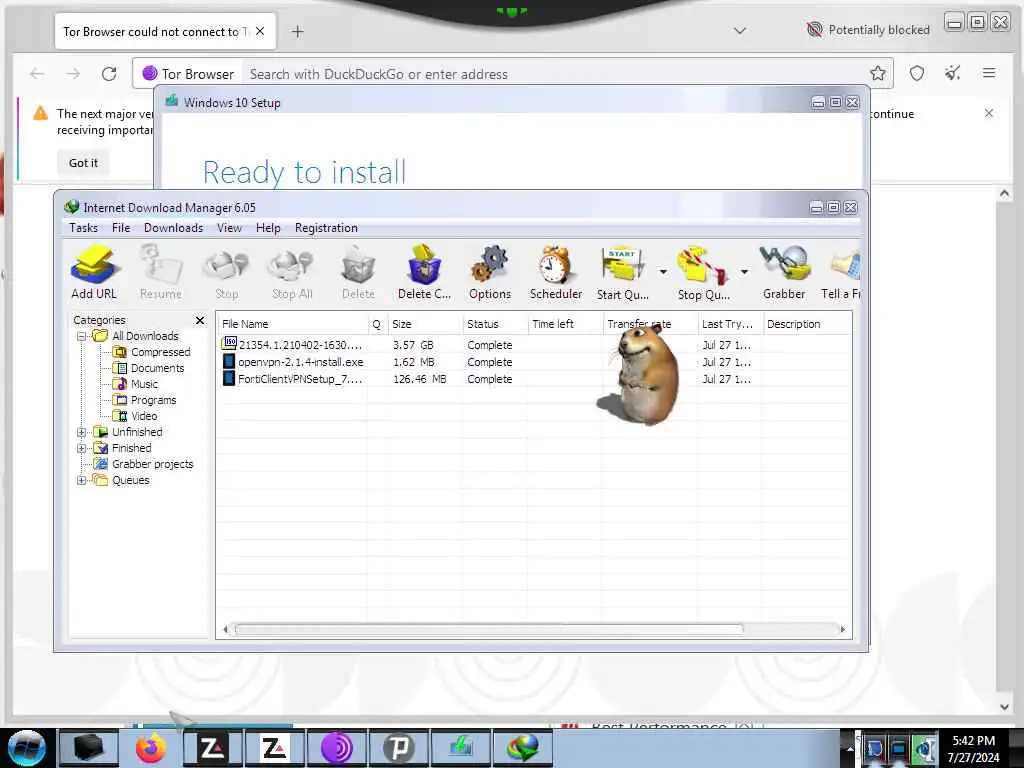Select Grabber projects in tree
The width and height of the screenshot is (1024, 768).
tap(152, 464)
